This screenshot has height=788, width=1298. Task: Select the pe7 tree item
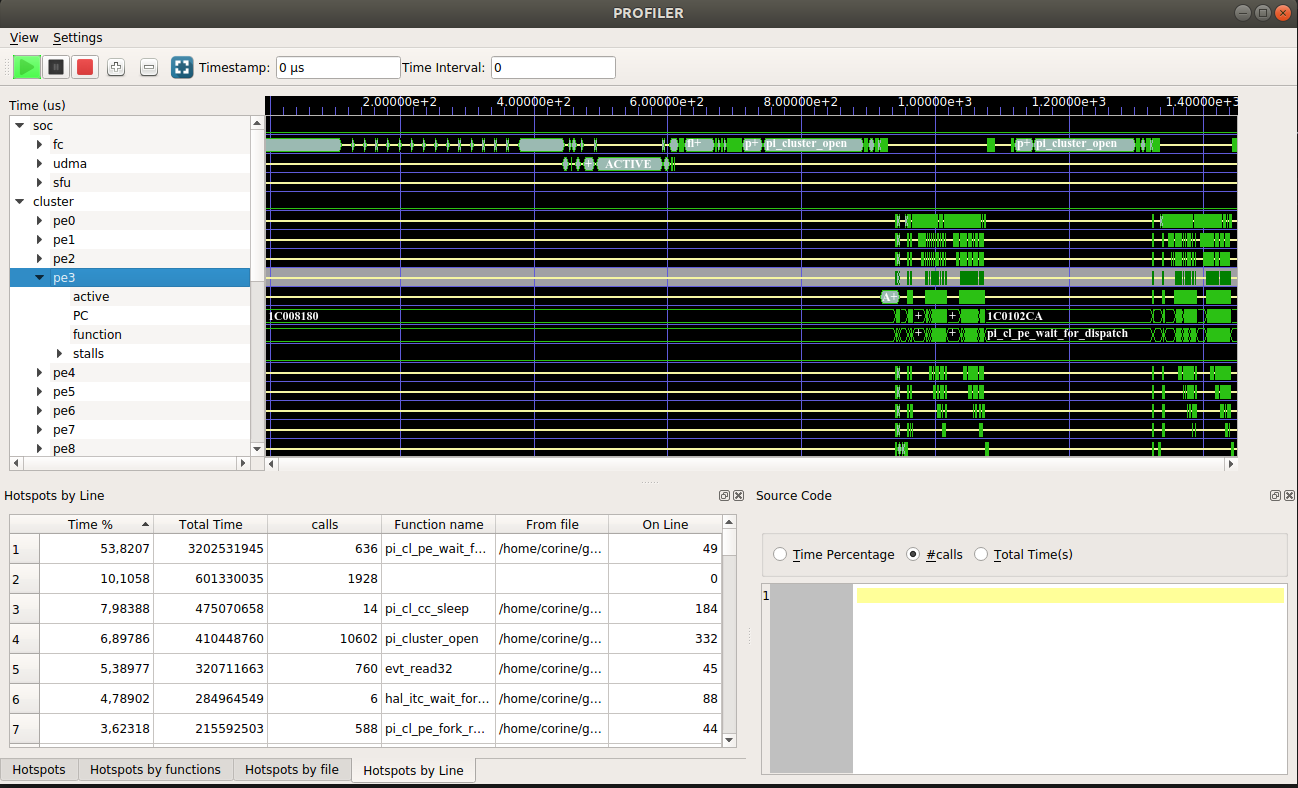pyautogui.click(x=64, y=430)
